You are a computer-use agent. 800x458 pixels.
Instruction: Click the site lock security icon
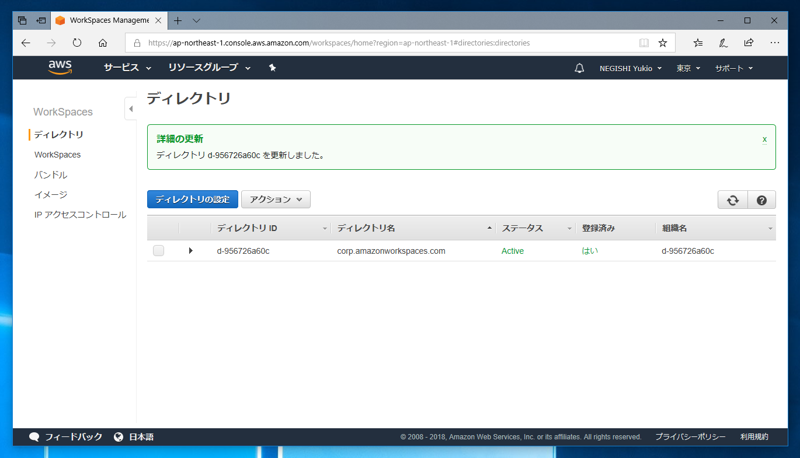137,43
